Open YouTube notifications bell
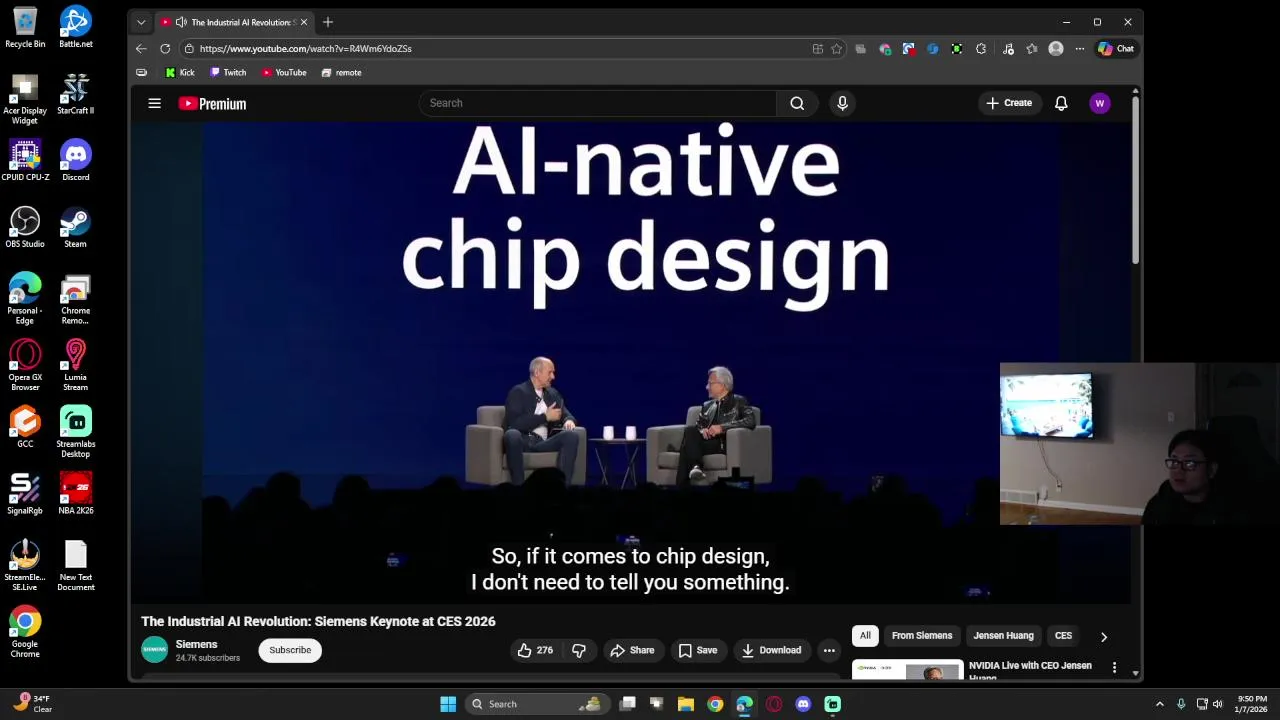Viewport: 1280px width, 720px height. tap(1061, 103)
